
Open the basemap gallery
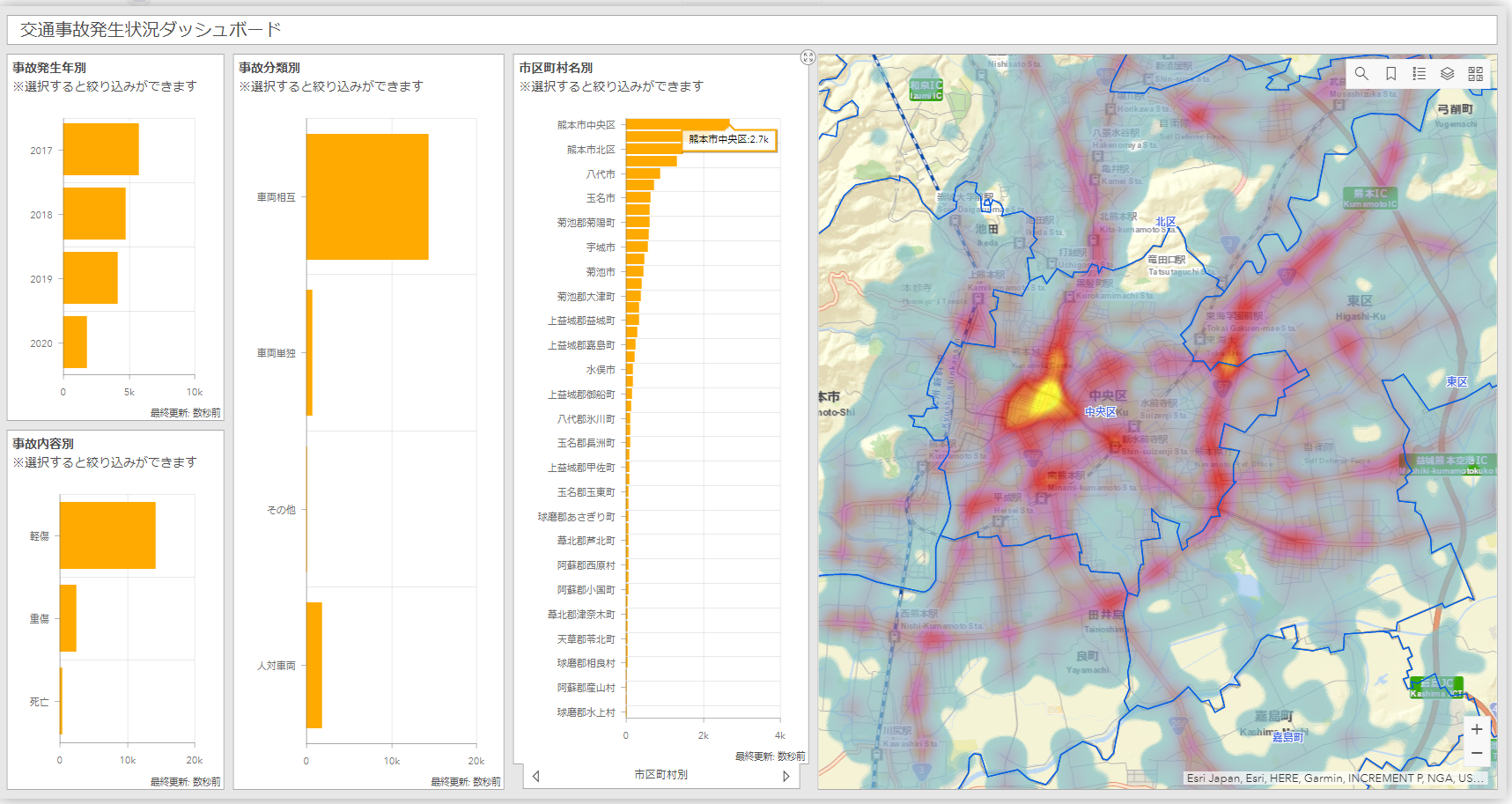[x=1475, y=74]
